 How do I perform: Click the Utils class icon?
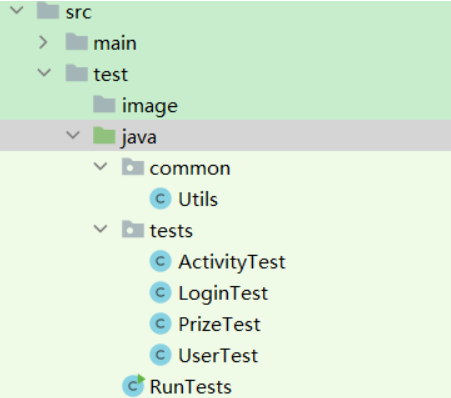tap(161, 199)
